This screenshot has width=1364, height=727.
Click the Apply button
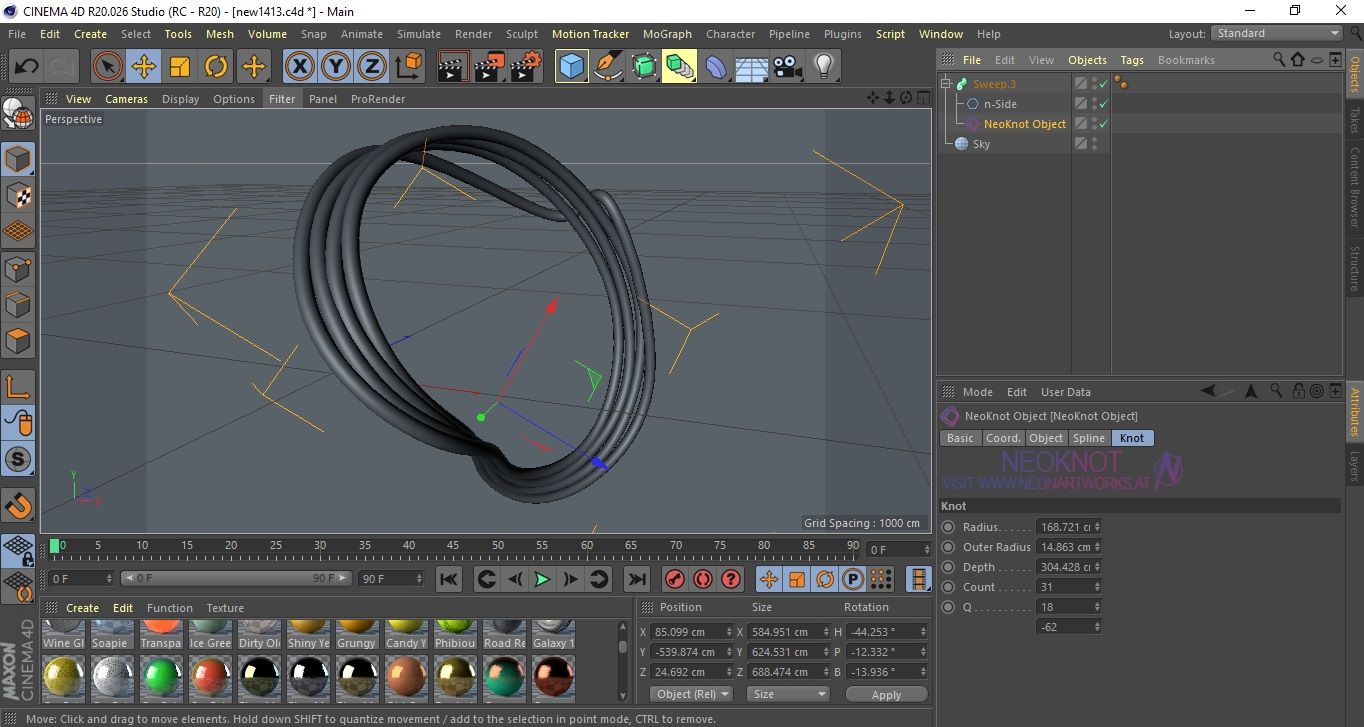[x=886, y=694]
